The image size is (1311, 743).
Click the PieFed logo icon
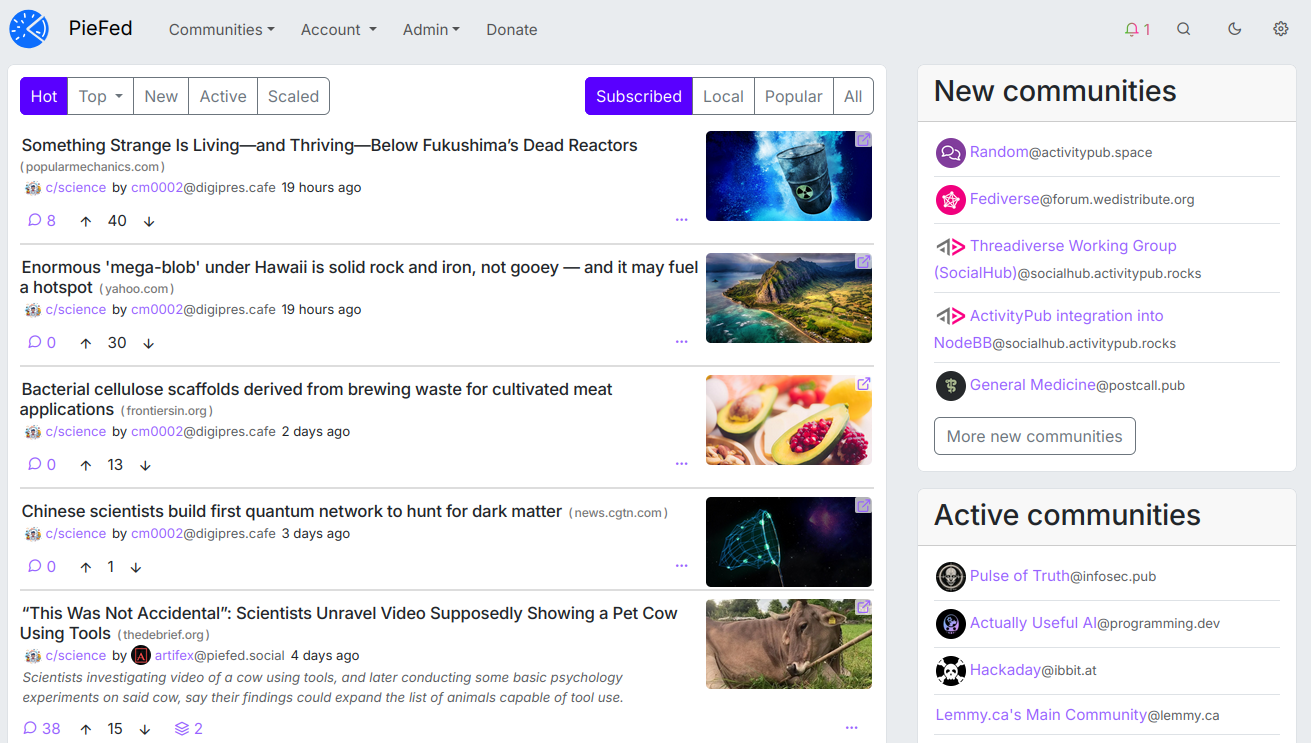pos(29,30)
